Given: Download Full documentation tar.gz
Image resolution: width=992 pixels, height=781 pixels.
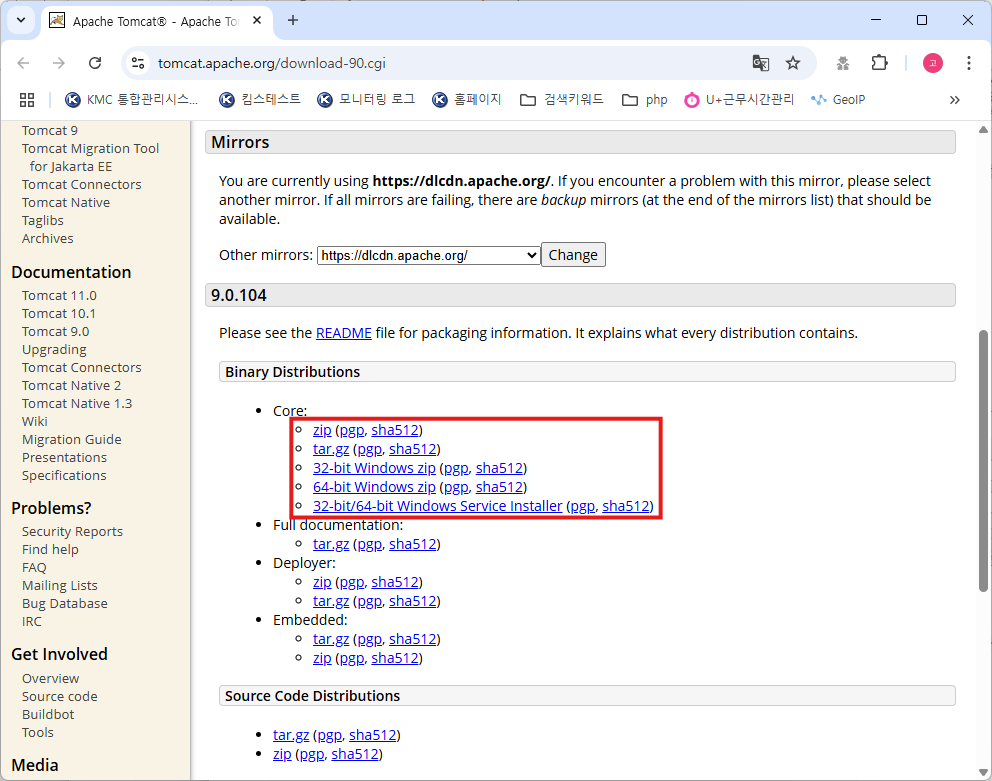Looking at the screenshot, I should [x=331, y=544].
